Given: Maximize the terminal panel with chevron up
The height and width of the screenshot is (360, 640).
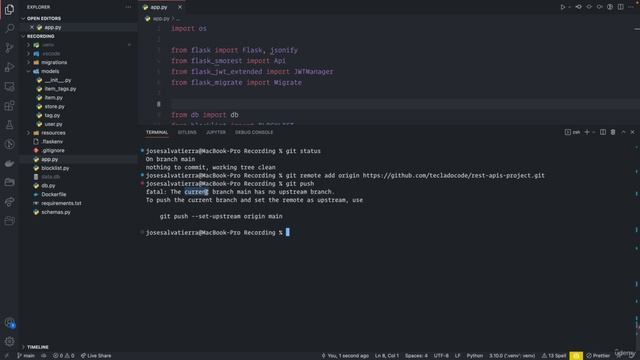Looking at the screenshot, I should pos(623,132).
